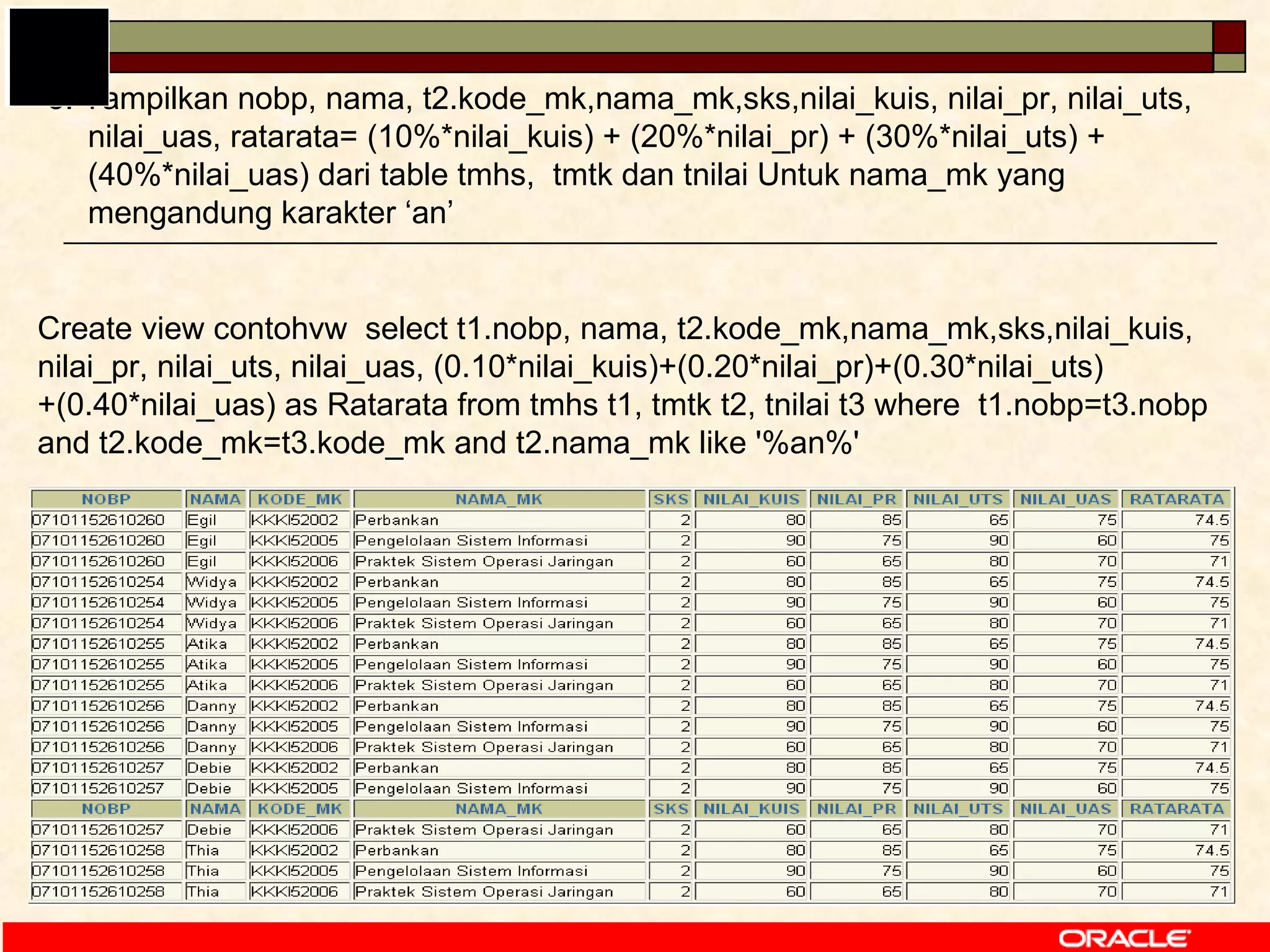1270x952 pixels.
Task: Select the name 'Atika' in the Perbankan row
Action: coord(207,644)
